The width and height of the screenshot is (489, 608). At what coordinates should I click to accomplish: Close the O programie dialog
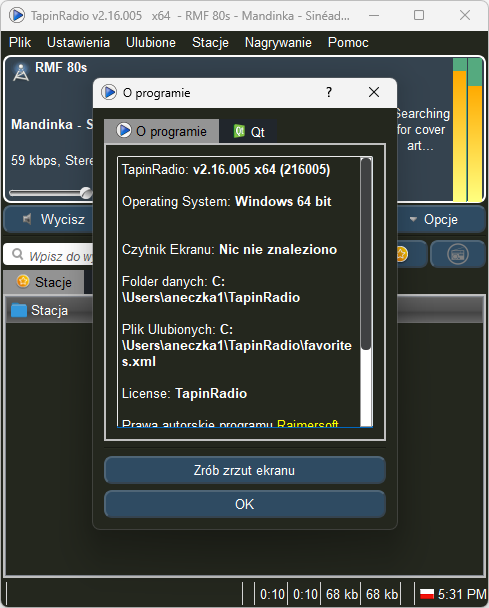374,92
